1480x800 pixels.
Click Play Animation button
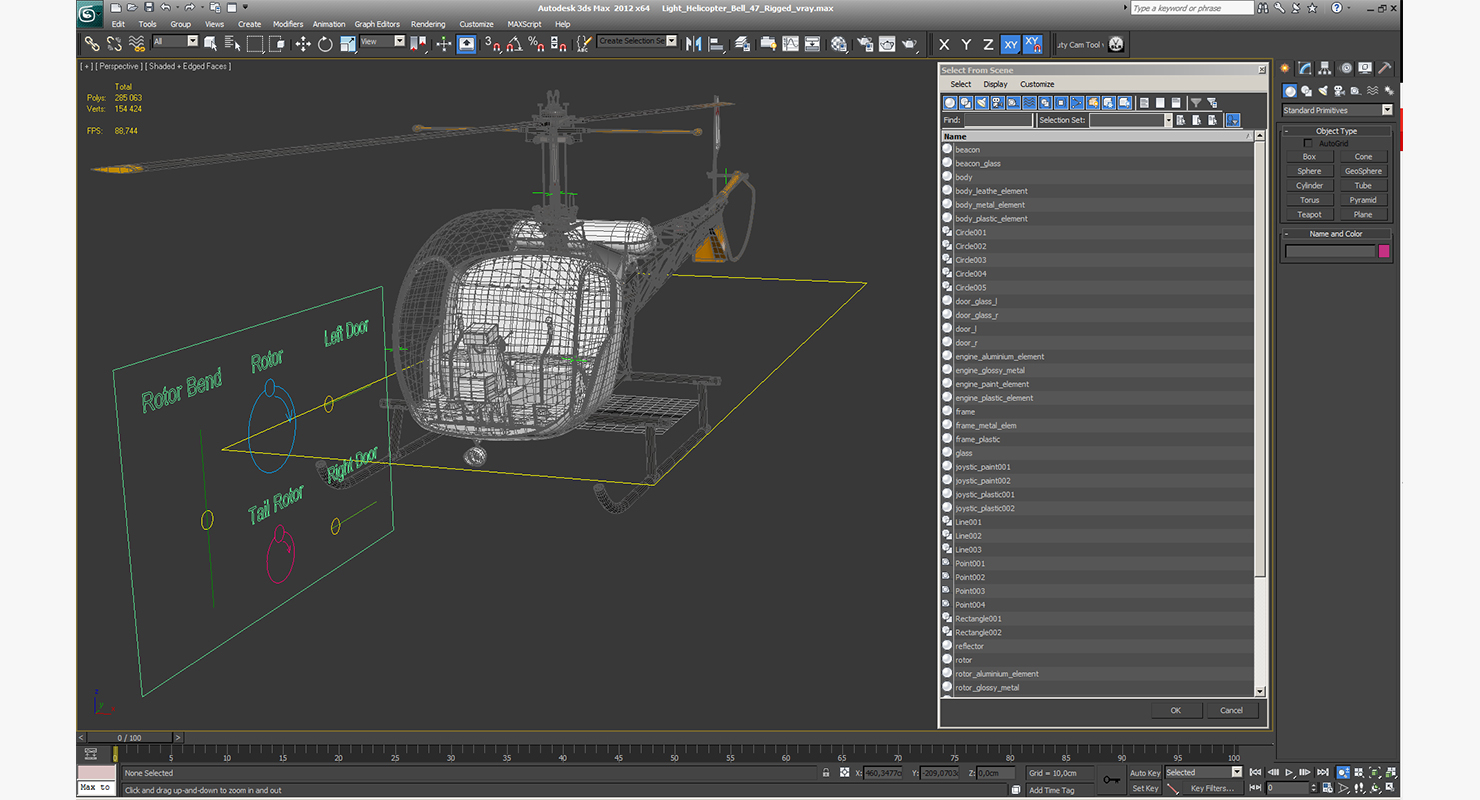click(1291, 772)
